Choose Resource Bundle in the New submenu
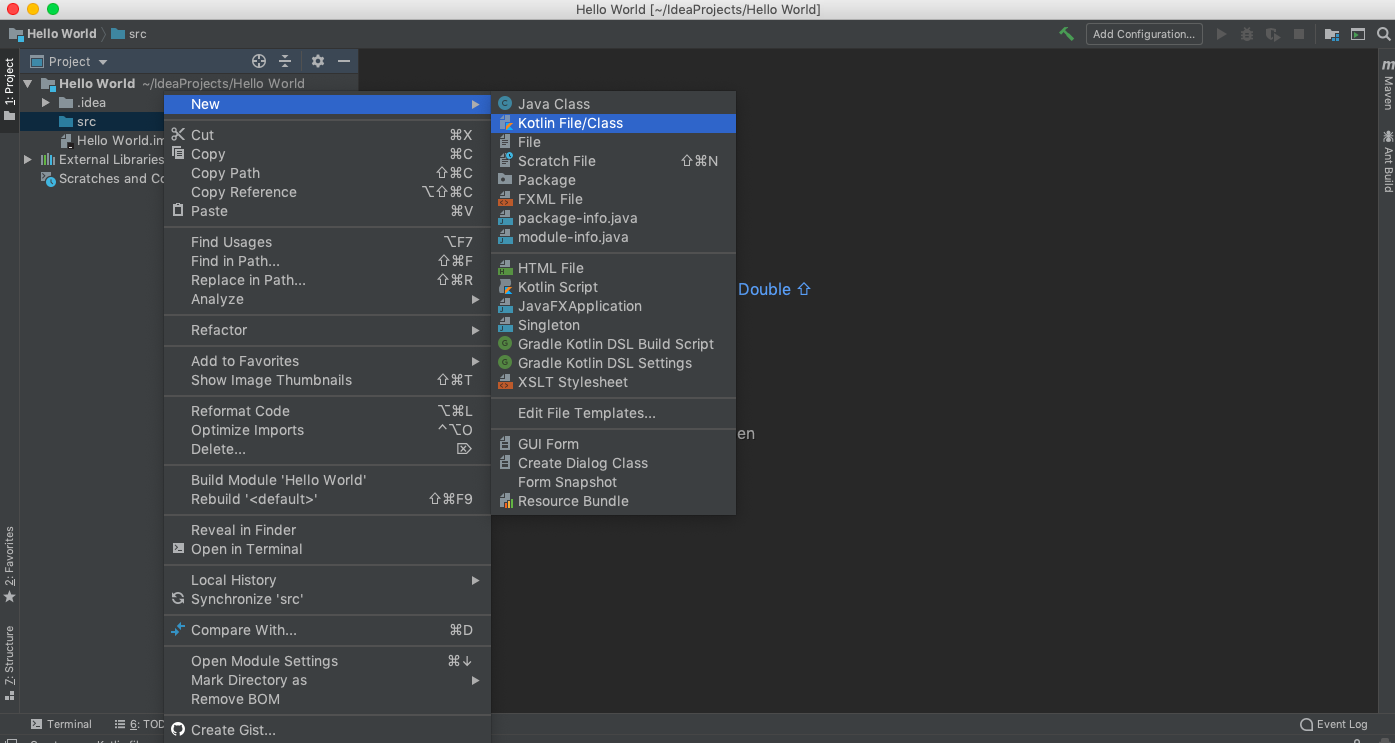 tap(613, 501)
